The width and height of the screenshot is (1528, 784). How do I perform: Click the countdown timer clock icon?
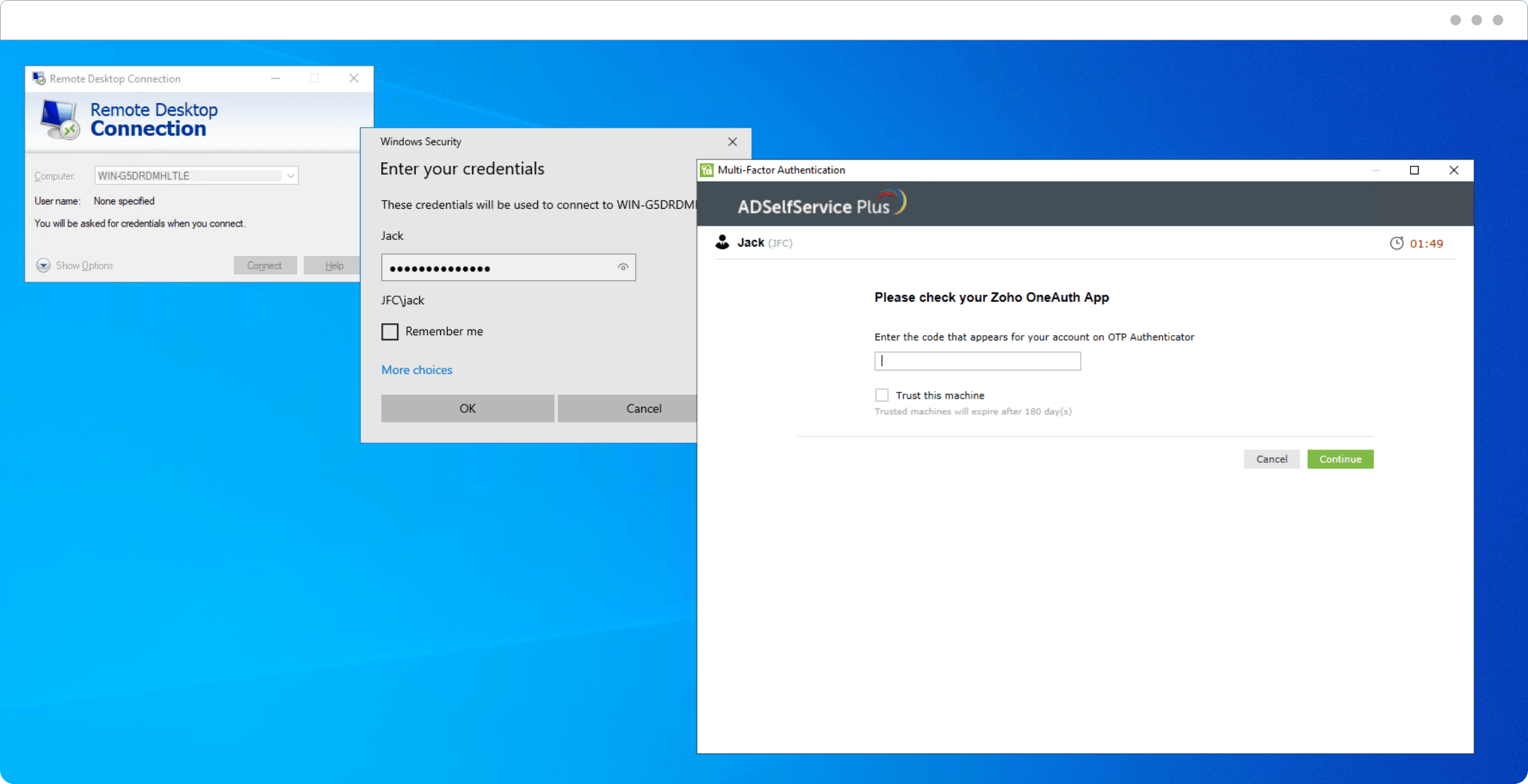point(1396,243)
